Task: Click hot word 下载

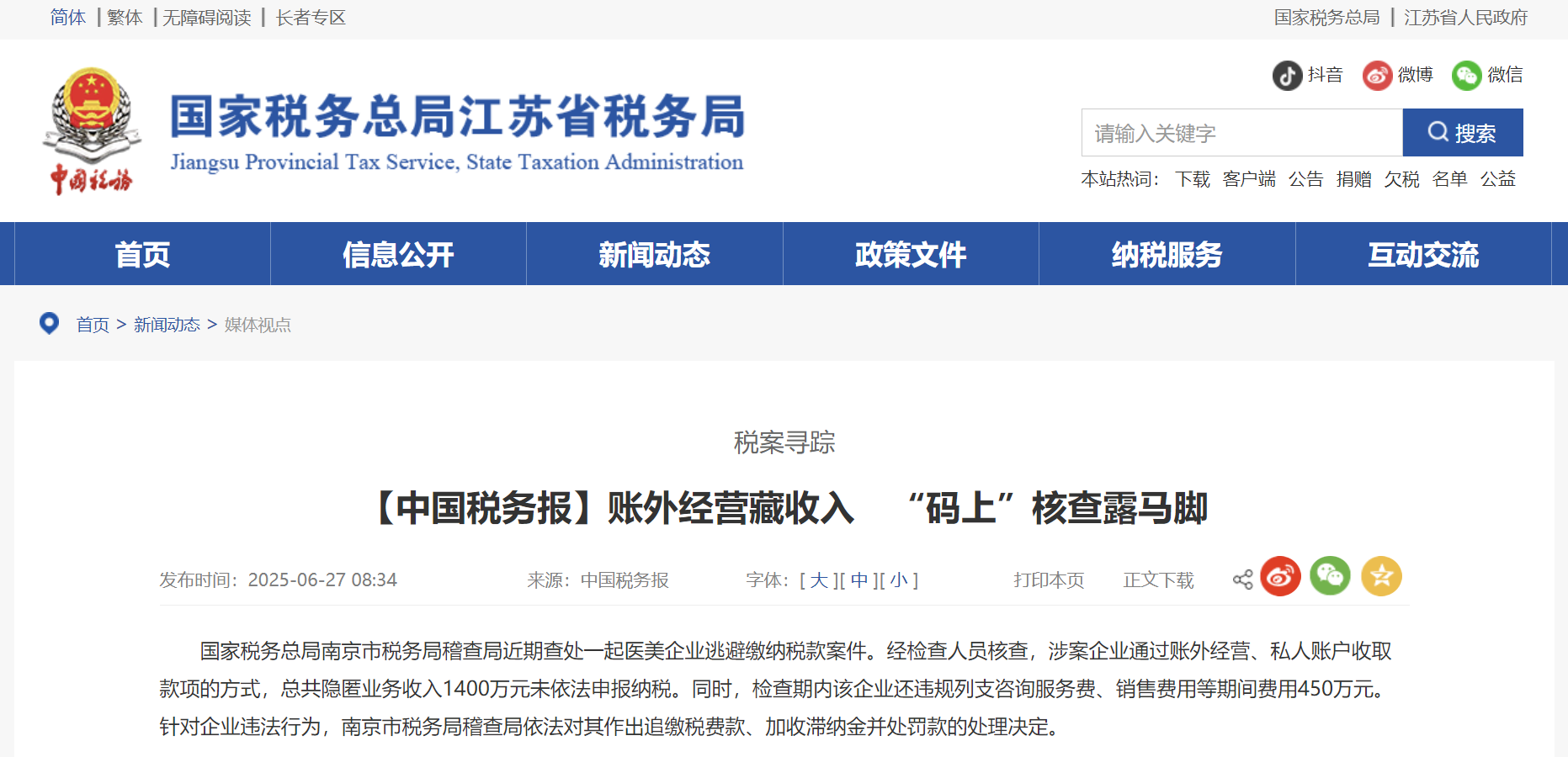Action: (1193, 179)
